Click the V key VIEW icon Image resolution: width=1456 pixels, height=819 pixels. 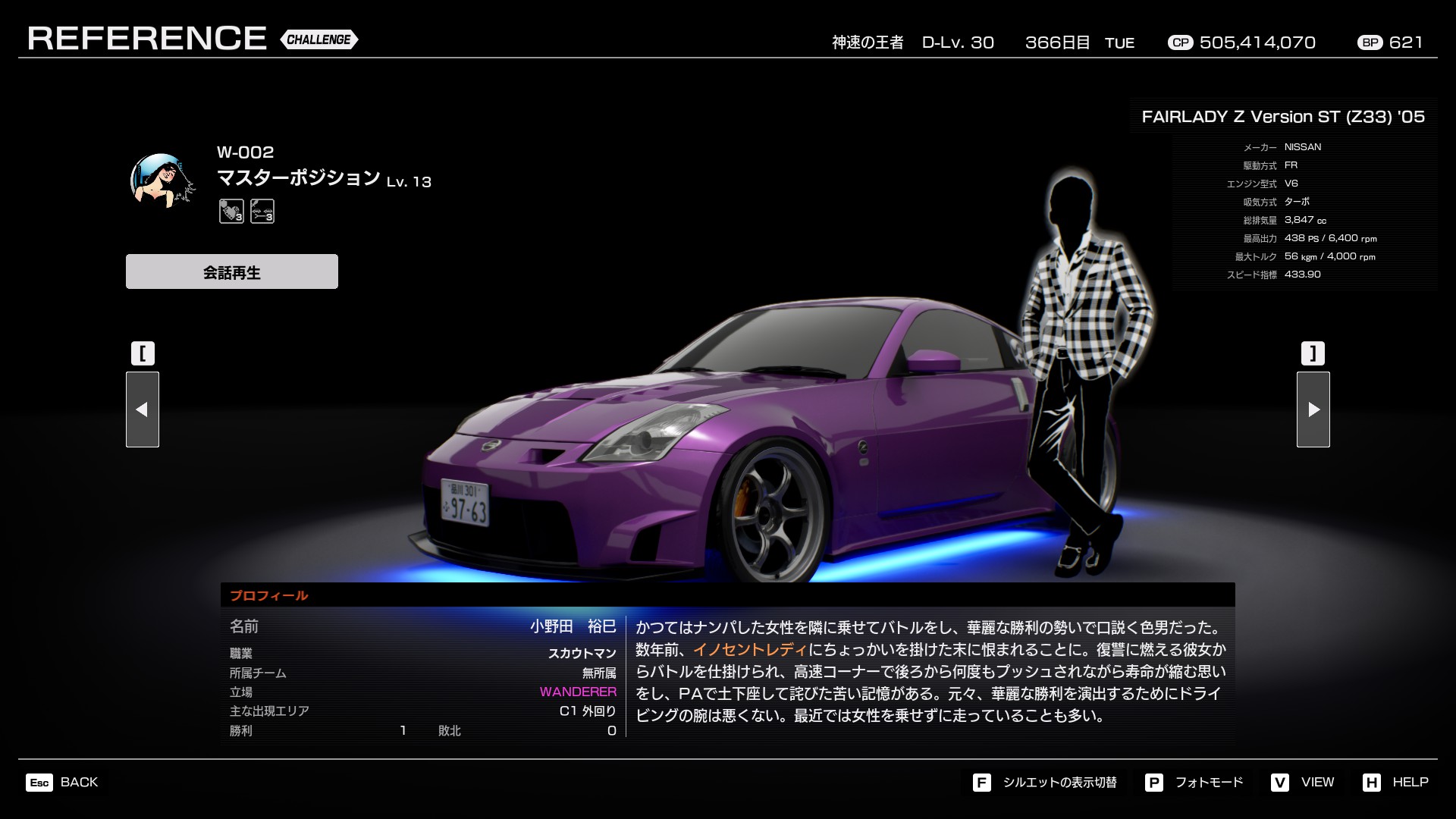click(1280, 783)
